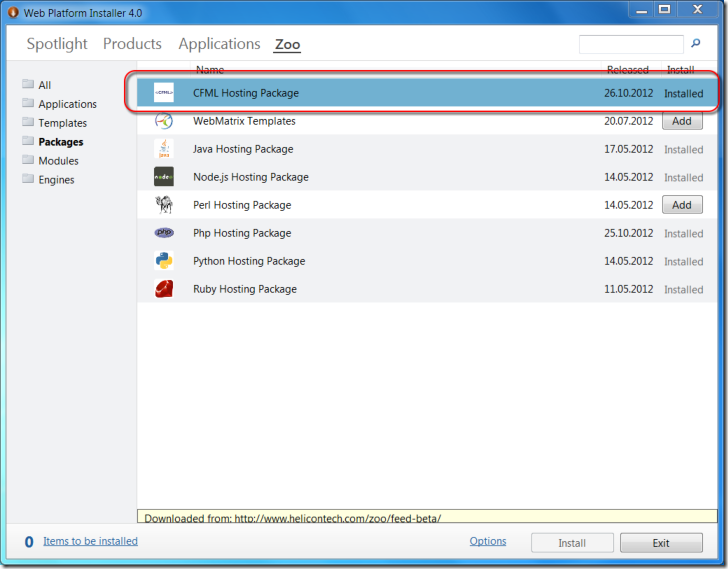Screen dimensions: 728x569
Task: Select the Modules category in sidebar
Action: [x=58, y=161]
